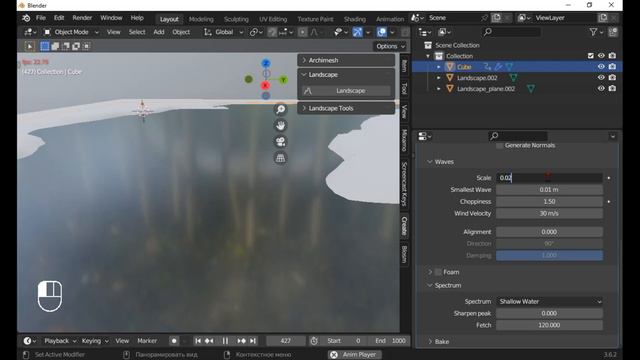
Task: Toggle the overlays button in viewport header
Action: click(x=382, y=32)
